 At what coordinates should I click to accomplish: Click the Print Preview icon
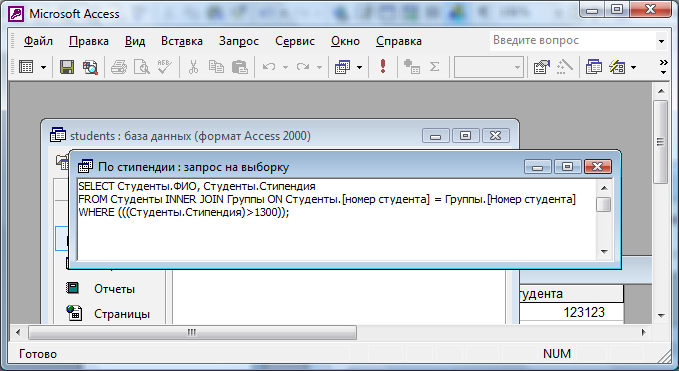click(x=142, y=67)
